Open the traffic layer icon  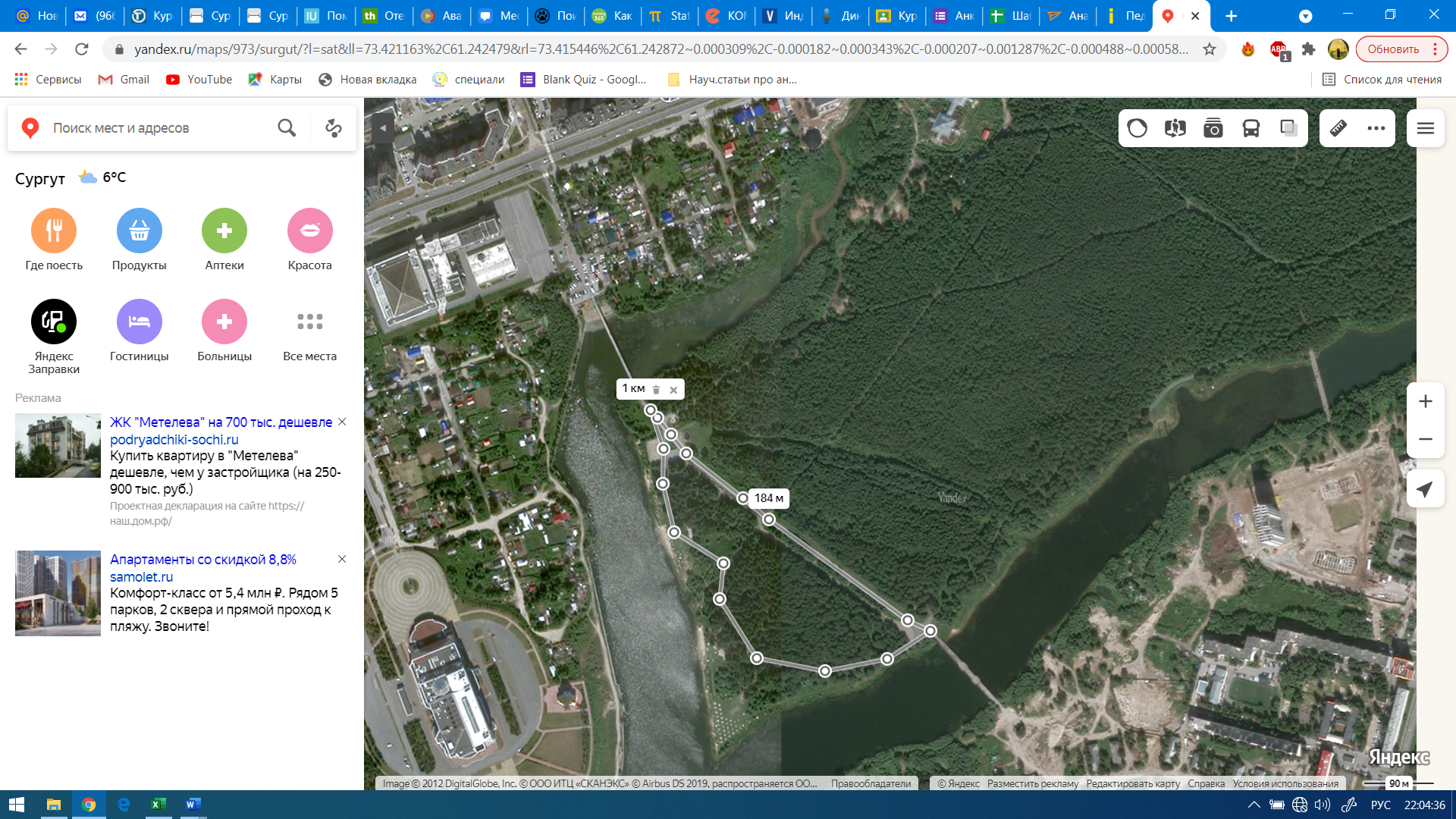pyautogui.click(x=1137, y=128)
